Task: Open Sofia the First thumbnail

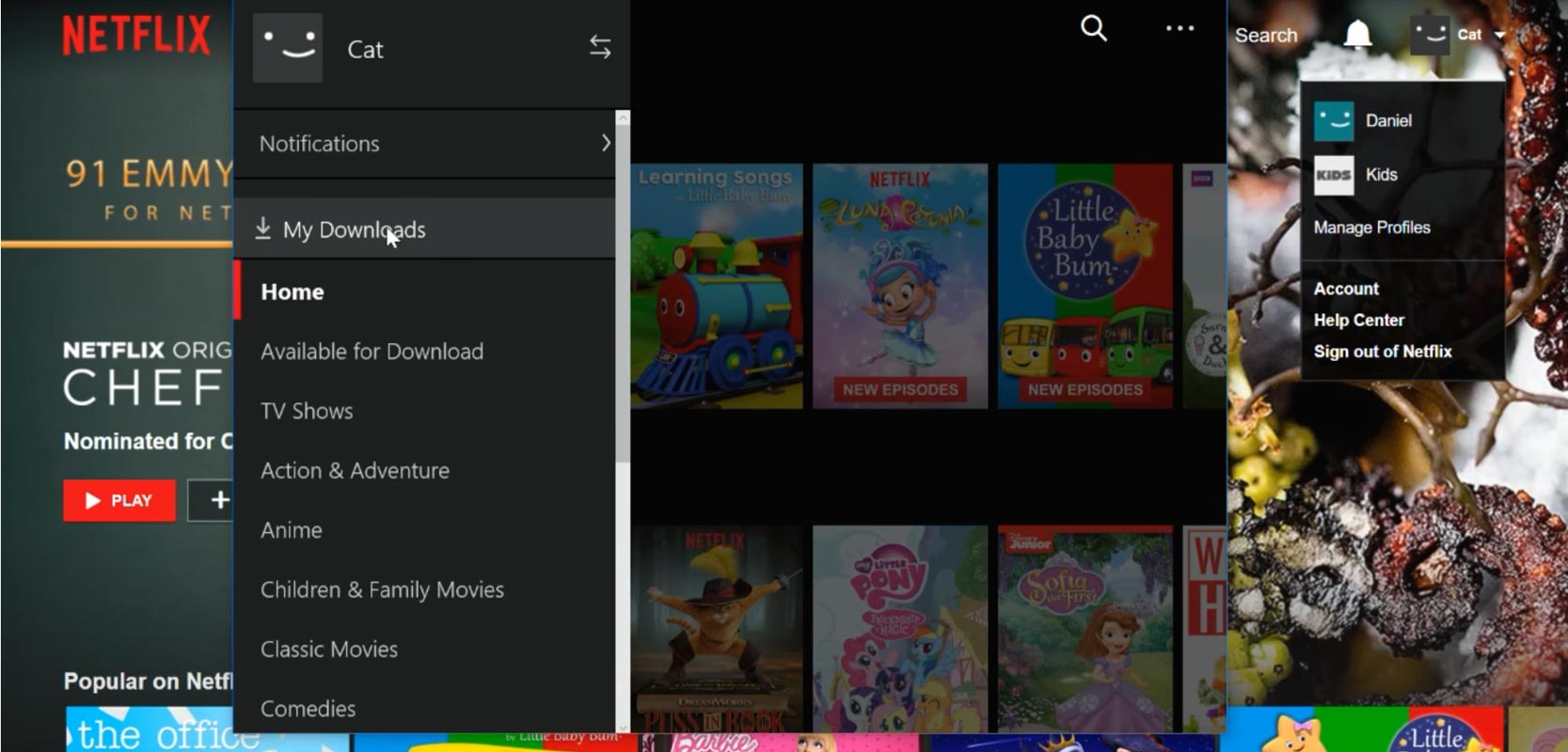Action: click(x=1085, y=629)
